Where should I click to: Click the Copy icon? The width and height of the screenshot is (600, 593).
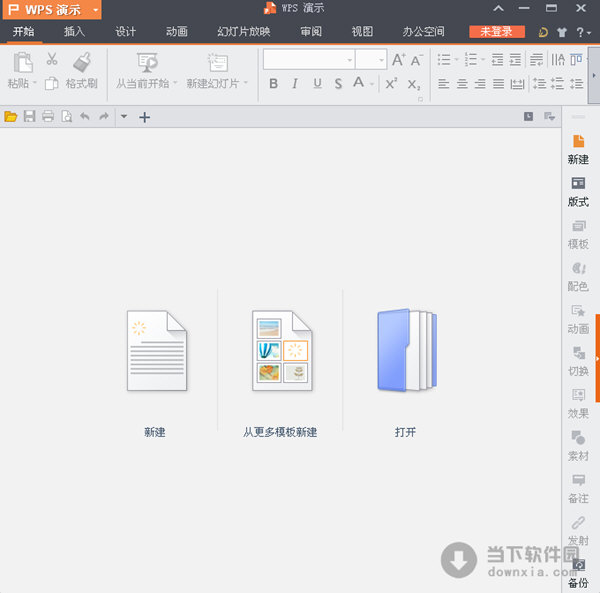pos(51,83)
